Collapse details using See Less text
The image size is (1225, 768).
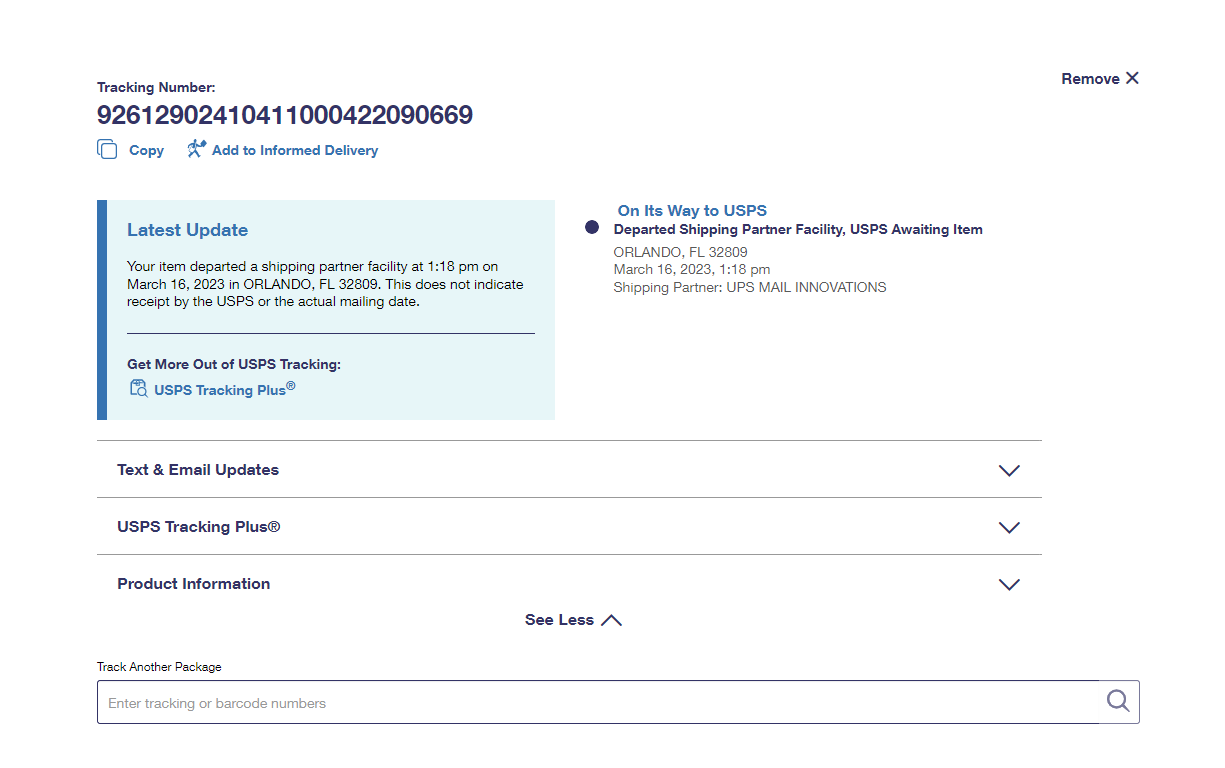click(559, 620)
